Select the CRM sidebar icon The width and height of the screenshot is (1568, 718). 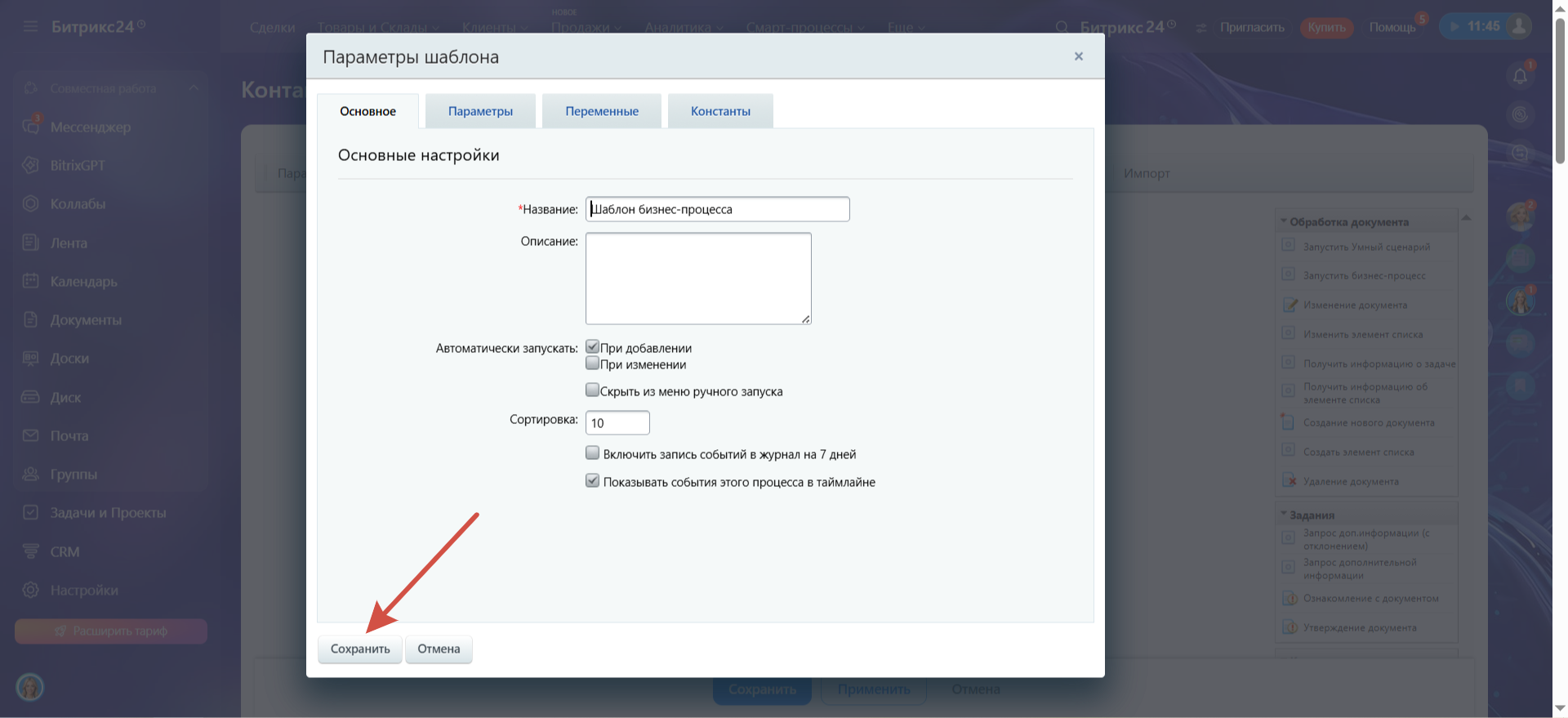click(31, 551)
